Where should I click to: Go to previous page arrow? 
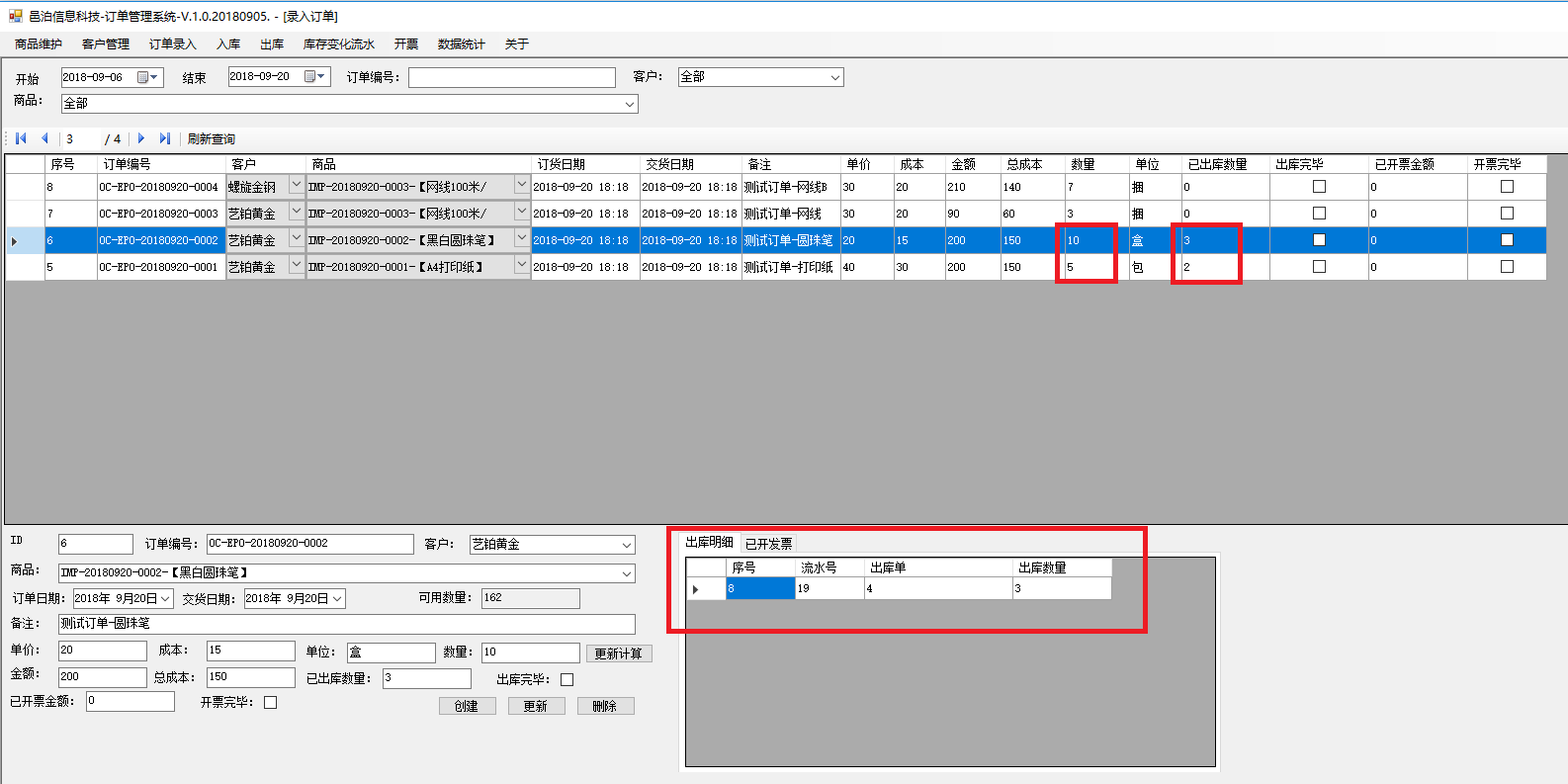pos(44,138)
